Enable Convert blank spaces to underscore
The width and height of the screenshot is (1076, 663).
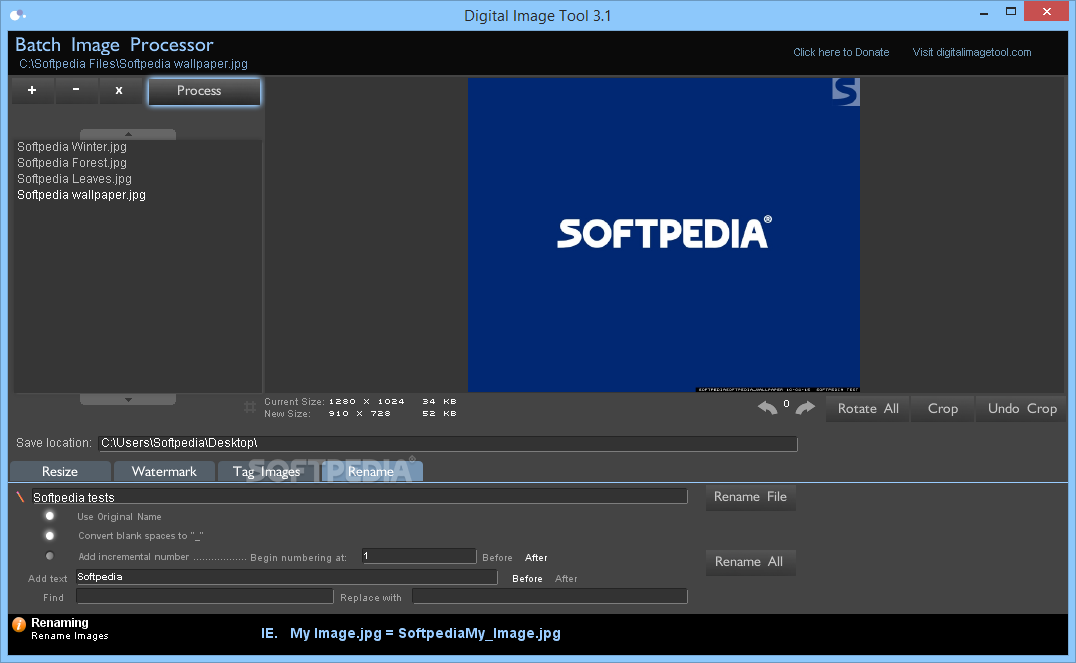pyautogui.click(x=49, y=535)
